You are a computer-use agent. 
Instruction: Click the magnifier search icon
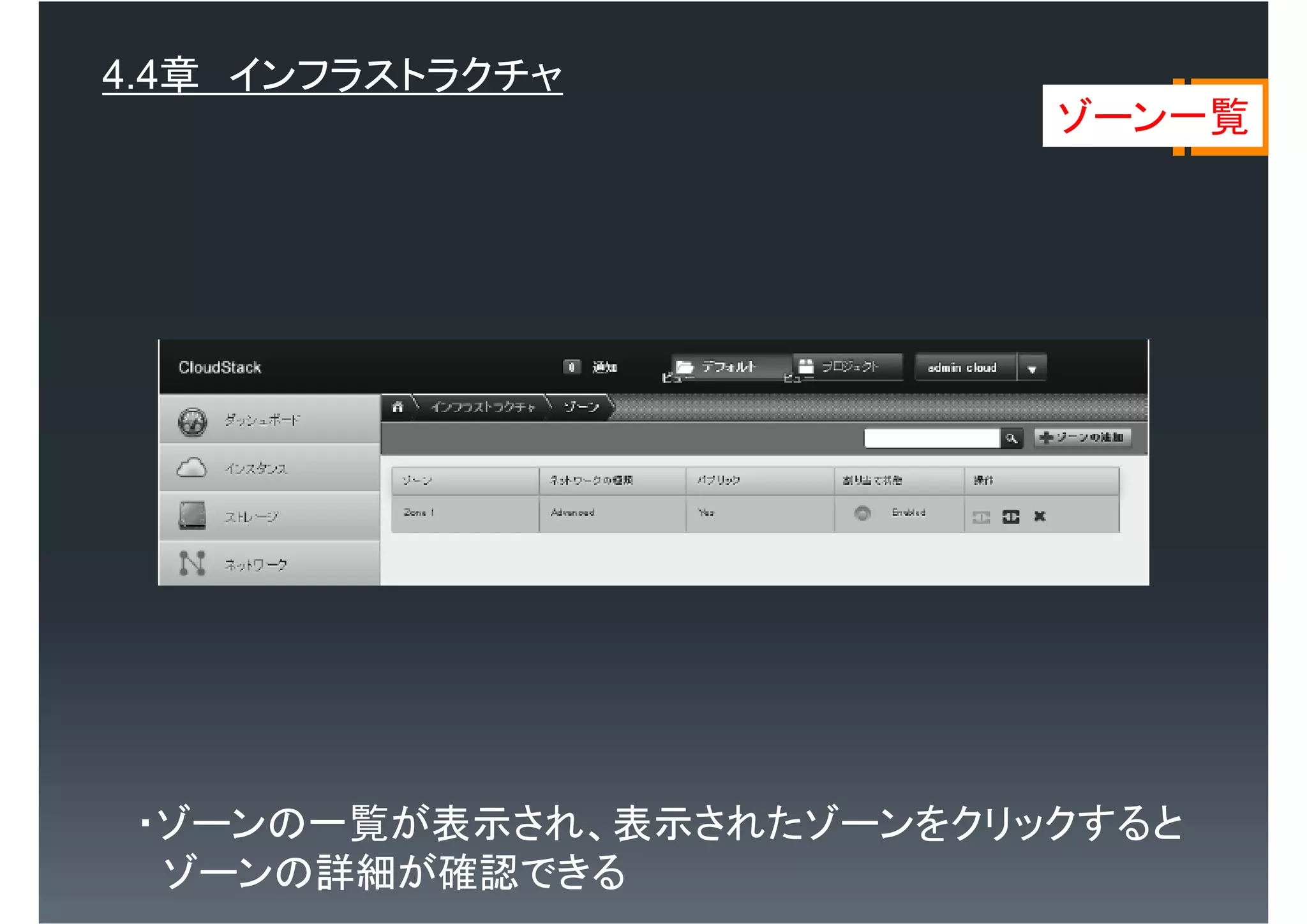(1012, 438)
